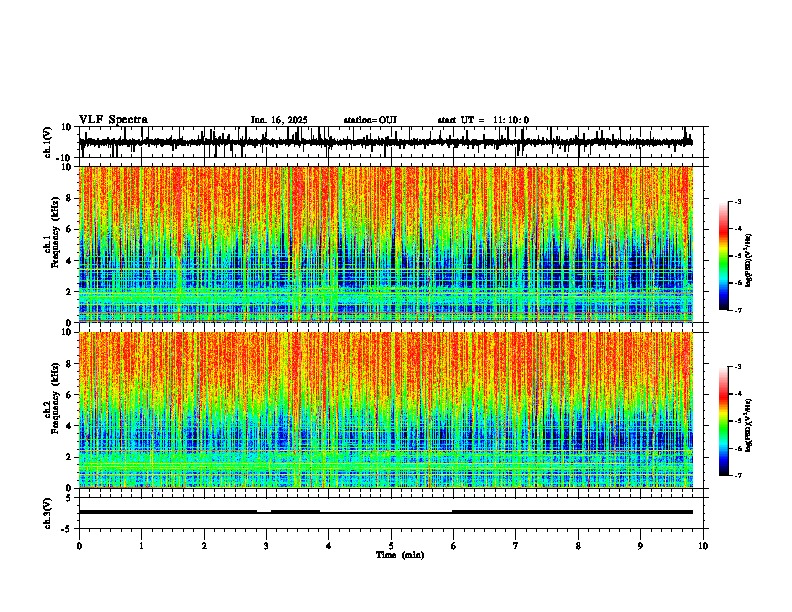Click the time axis tick label "3"
Image resolution: width=792 pixels, height=612 pixels.
266,546
